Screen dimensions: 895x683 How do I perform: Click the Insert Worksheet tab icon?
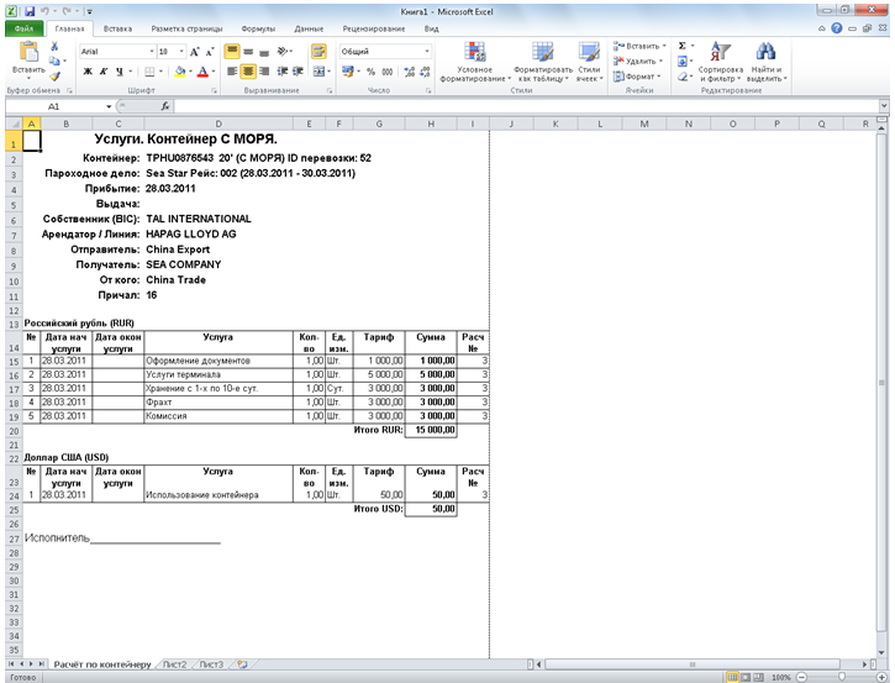point(243,664)
